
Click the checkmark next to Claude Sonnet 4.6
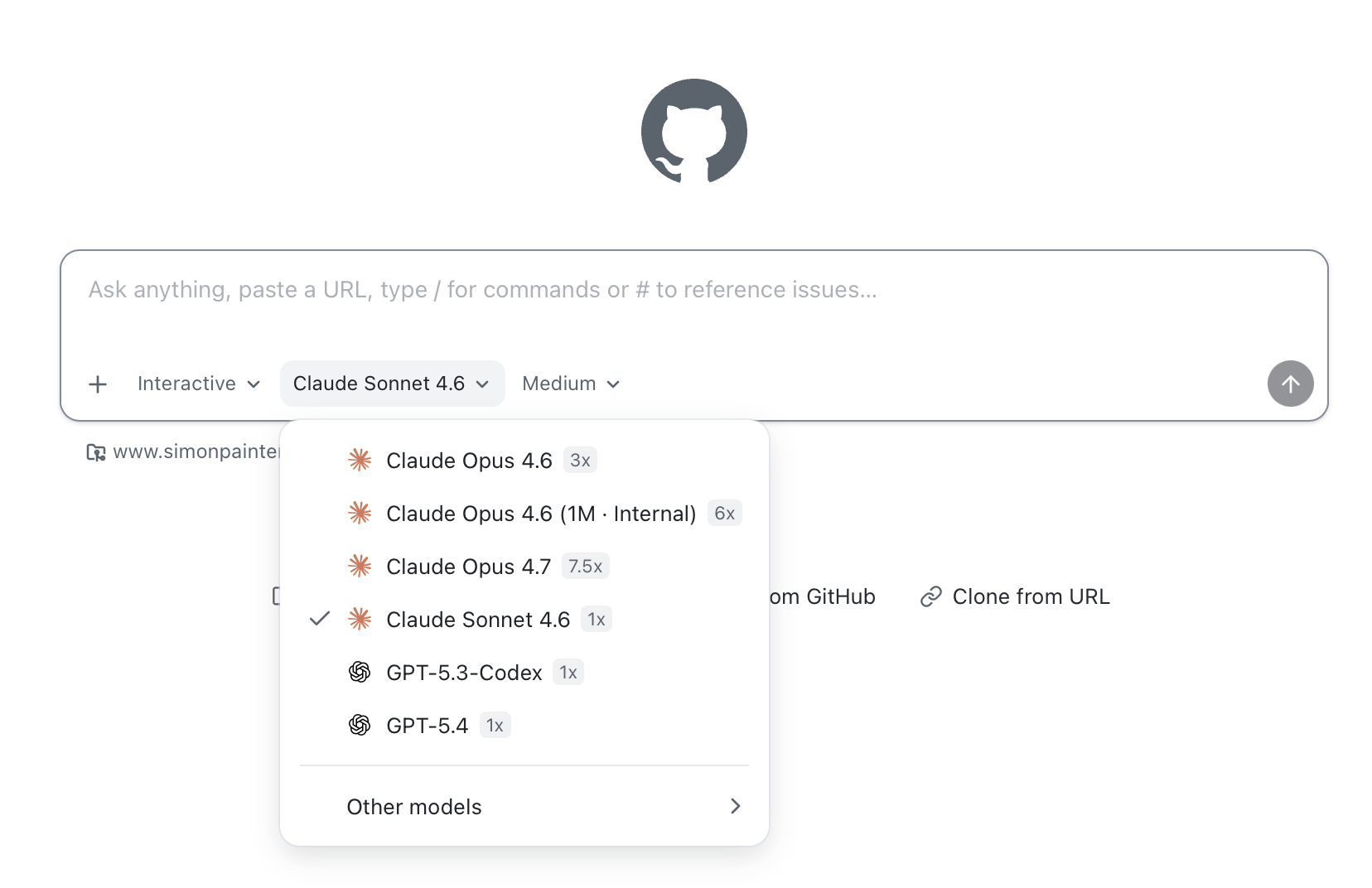click(320, 619)
